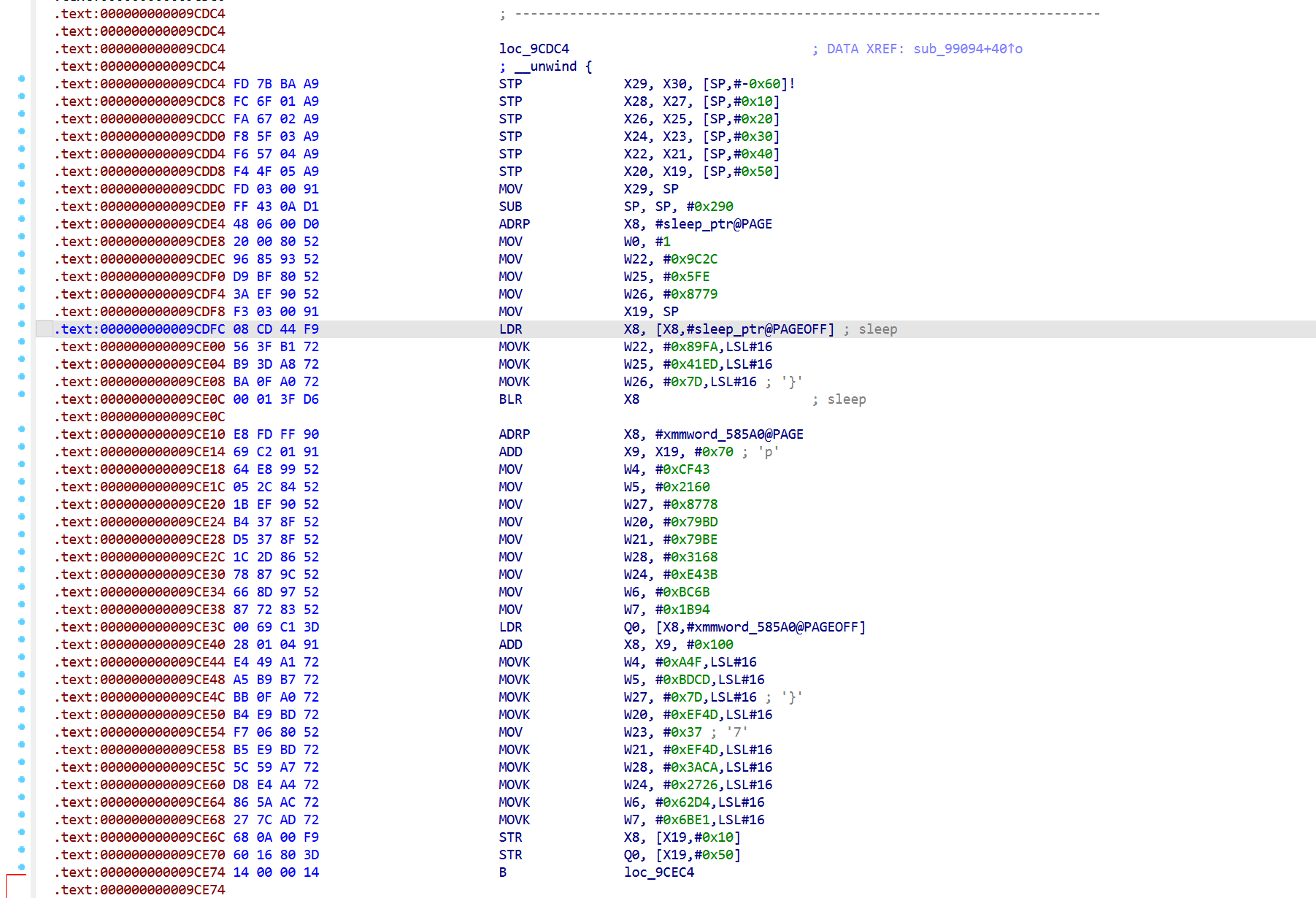Click operand '[SP,#-0x60]!' in first STP
This screenshot has width=1316, height=898.
(x=749, y=84)
